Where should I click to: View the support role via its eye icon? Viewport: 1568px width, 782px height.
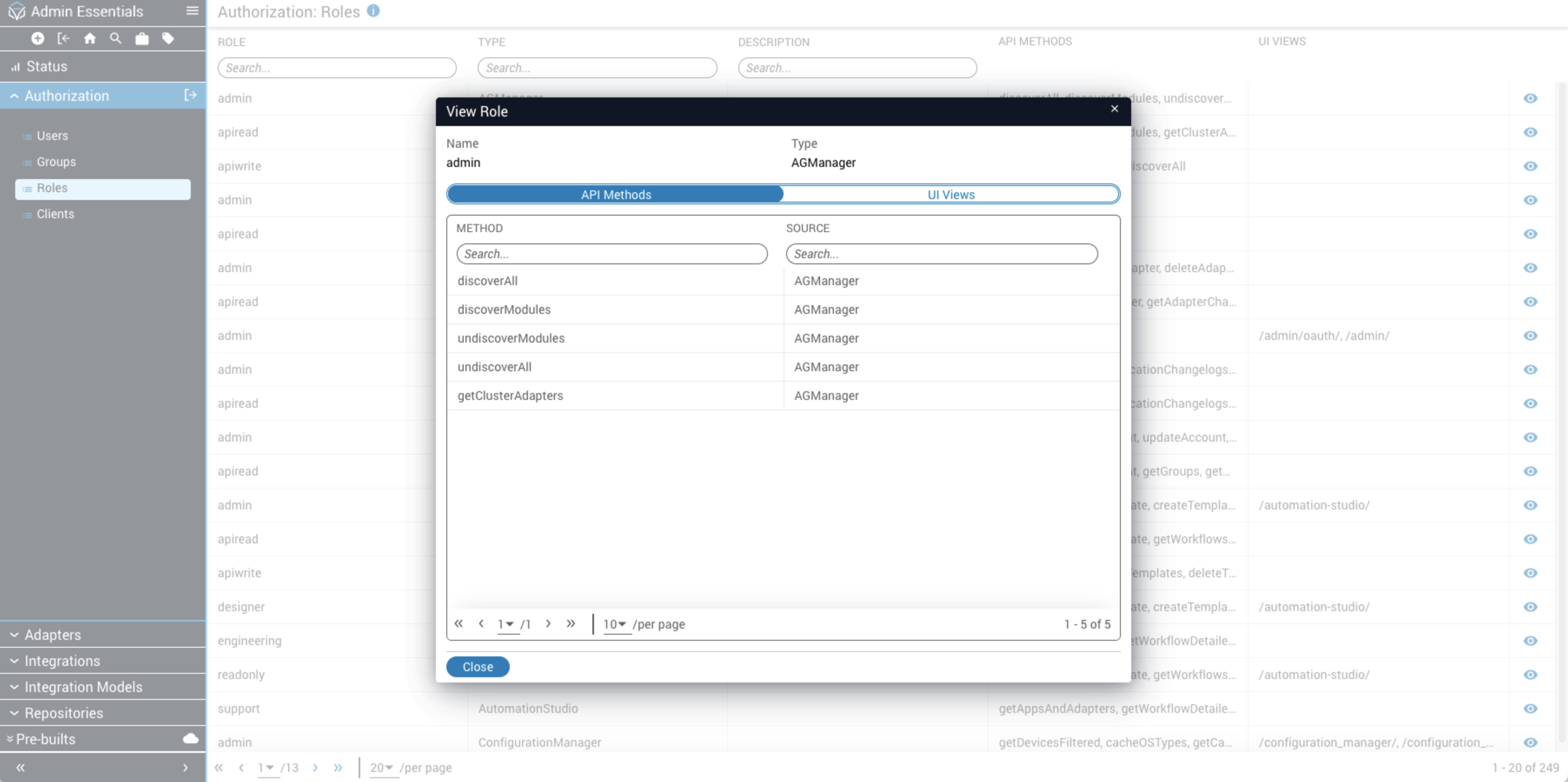coord(1530,708)
